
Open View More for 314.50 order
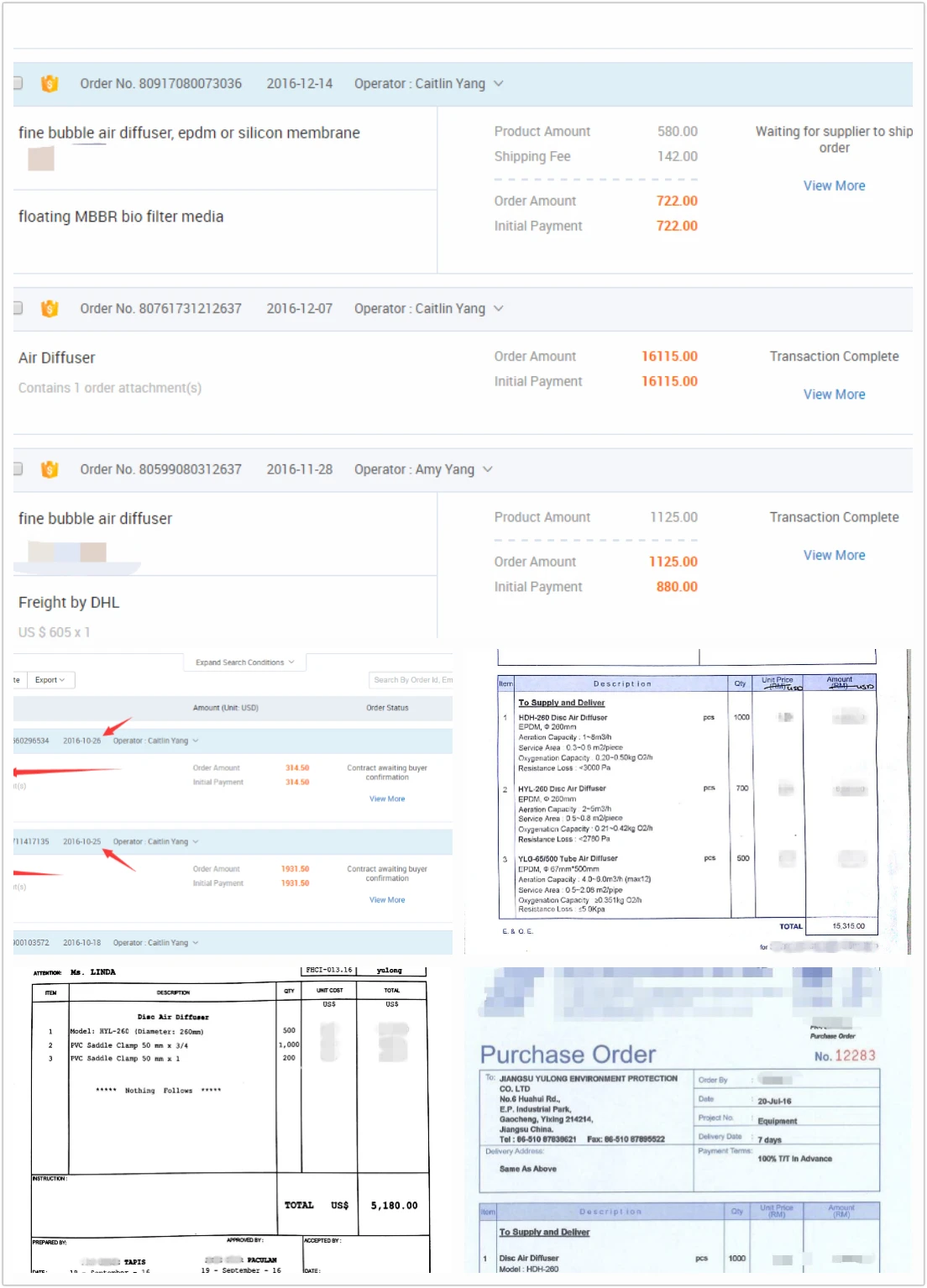387,798
